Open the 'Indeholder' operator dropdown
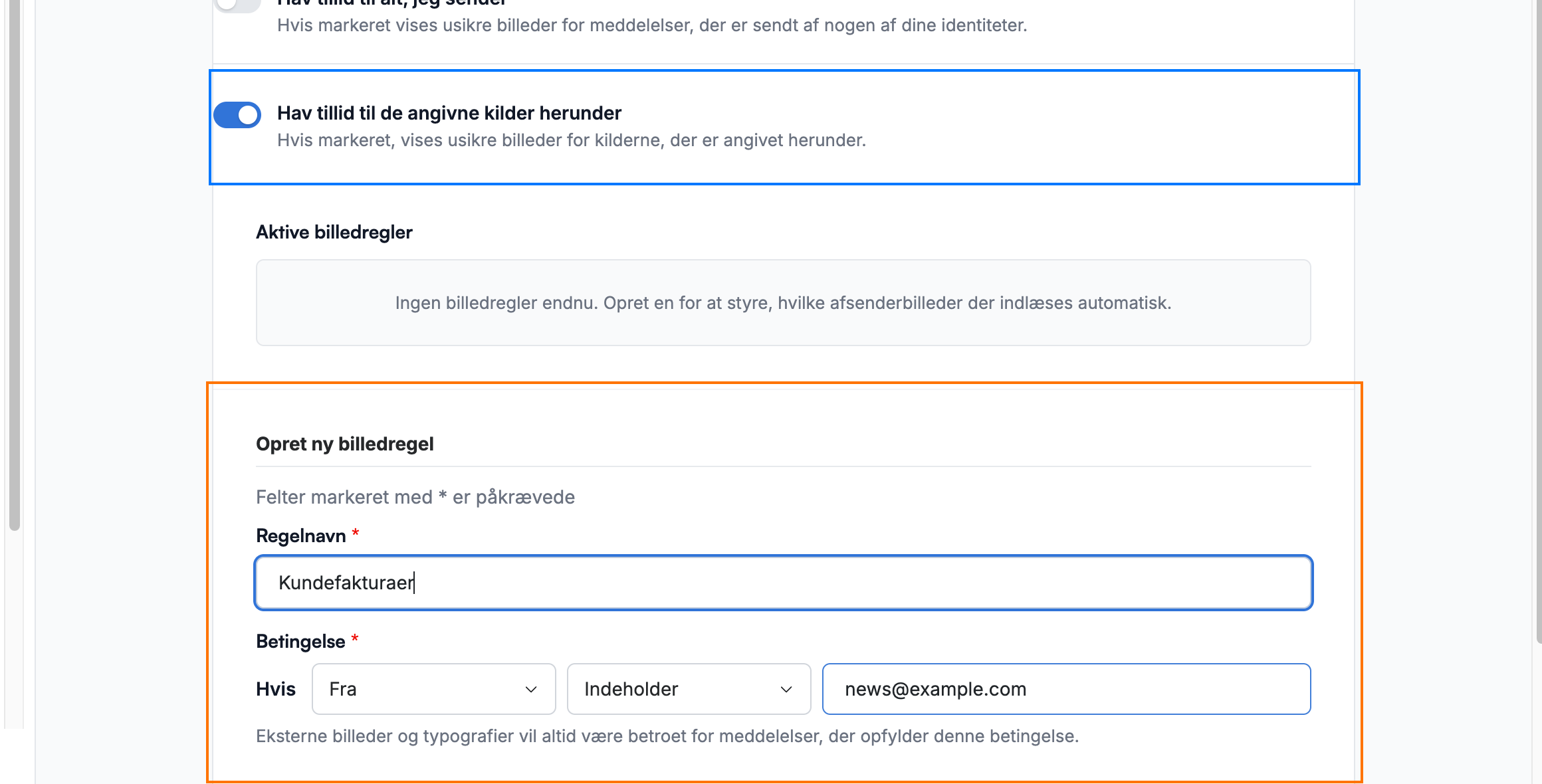 689,689
